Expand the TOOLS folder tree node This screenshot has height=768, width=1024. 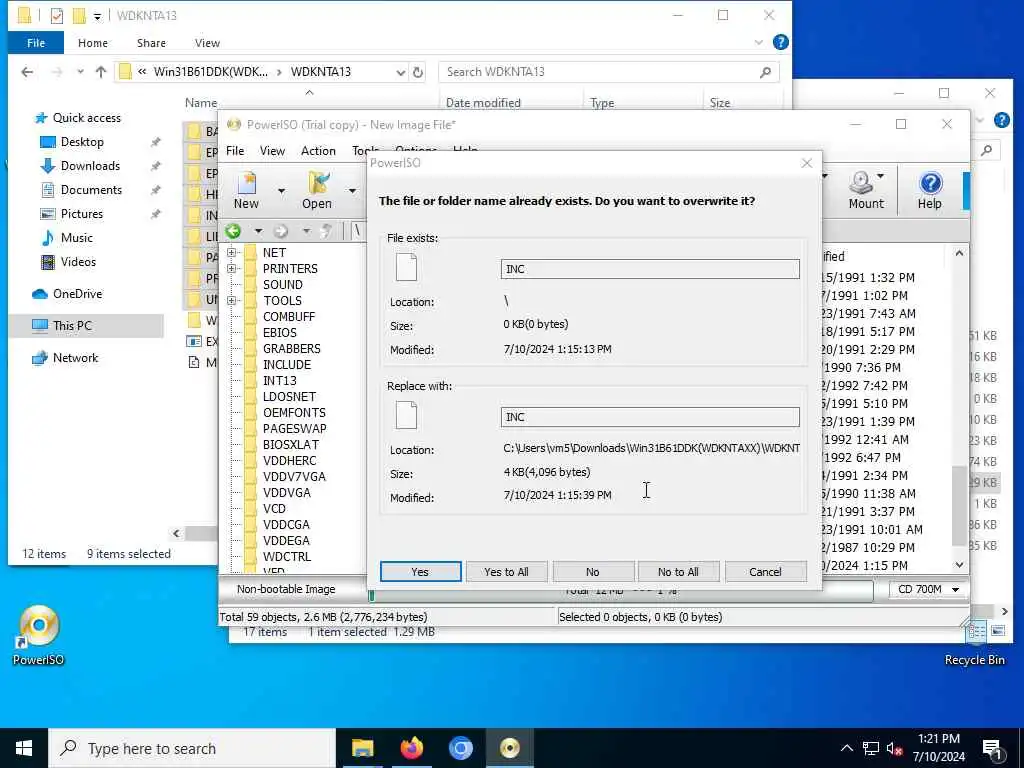pyautogui.click(x=231, y=300)
